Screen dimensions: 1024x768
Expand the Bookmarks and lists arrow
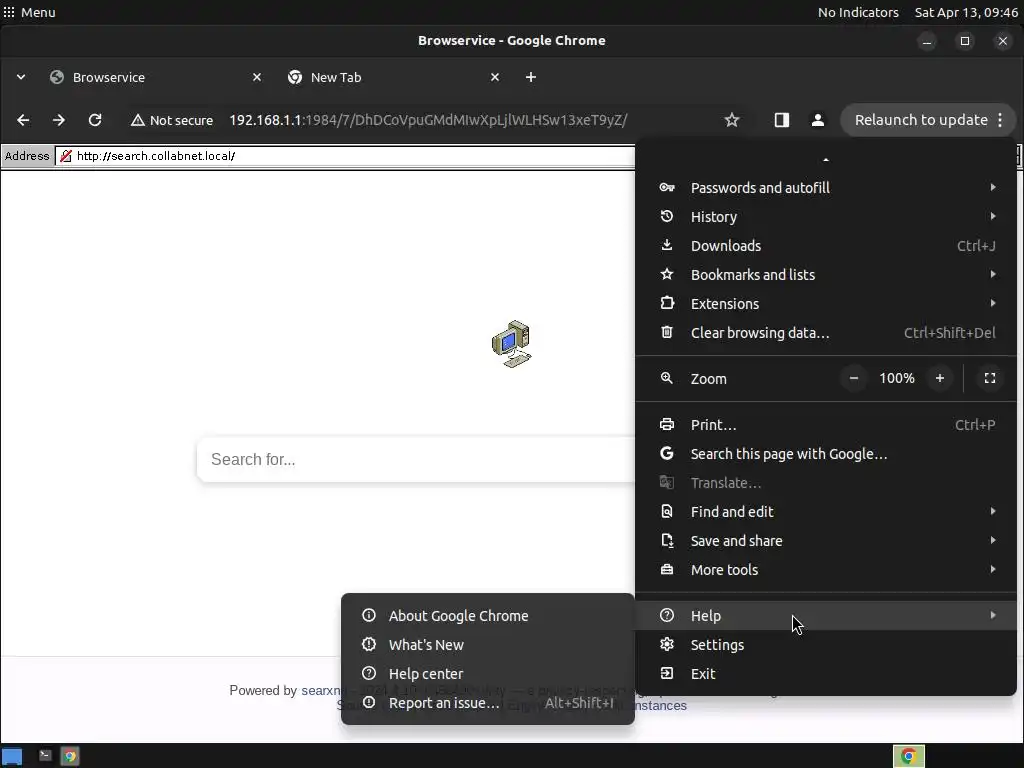pyautogui.click(x=993, y=274)
